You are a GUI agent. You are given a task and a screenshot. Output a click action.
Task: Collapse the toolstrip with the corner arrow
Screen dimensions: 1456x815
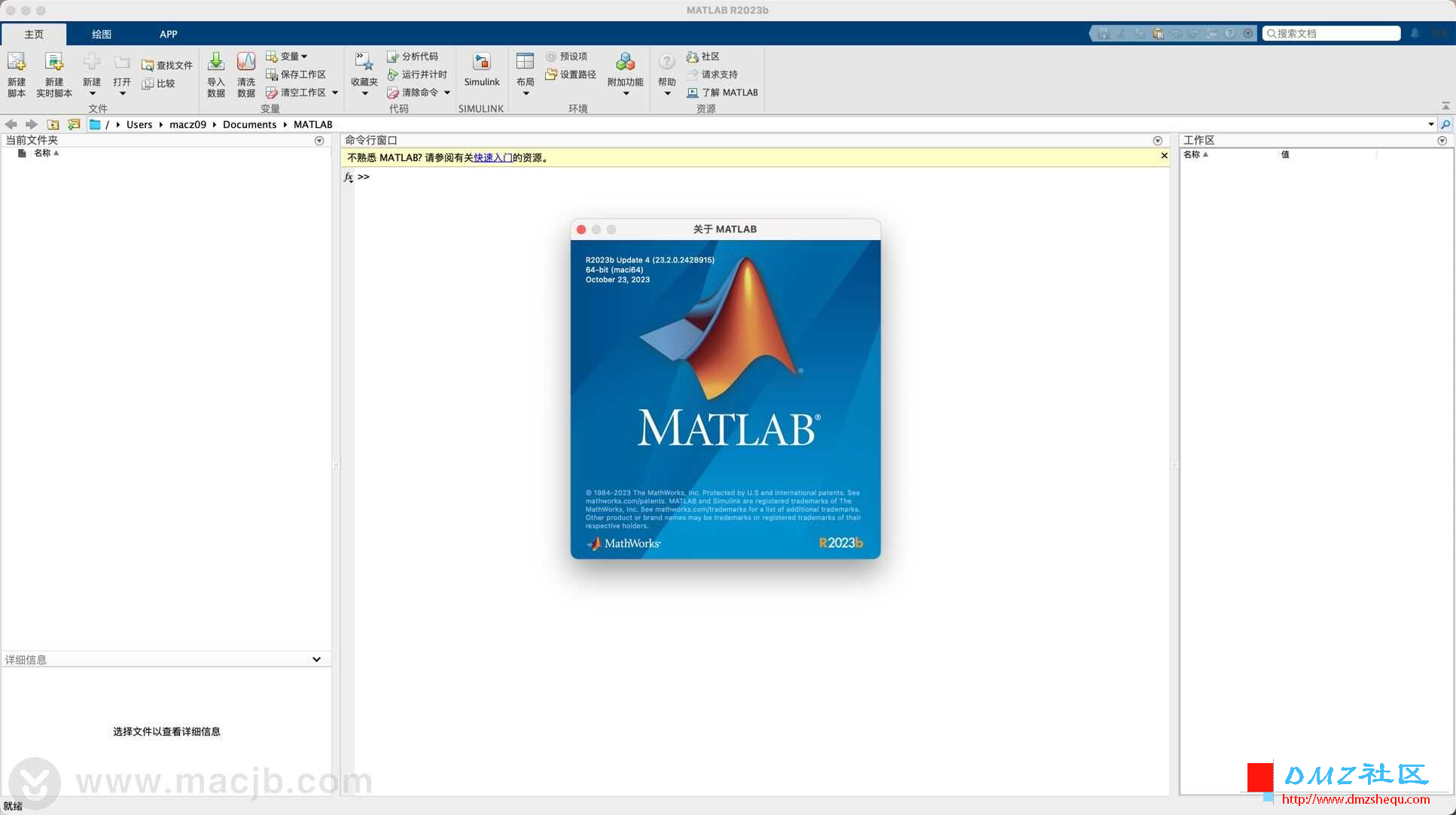[x=1445, y=105]
